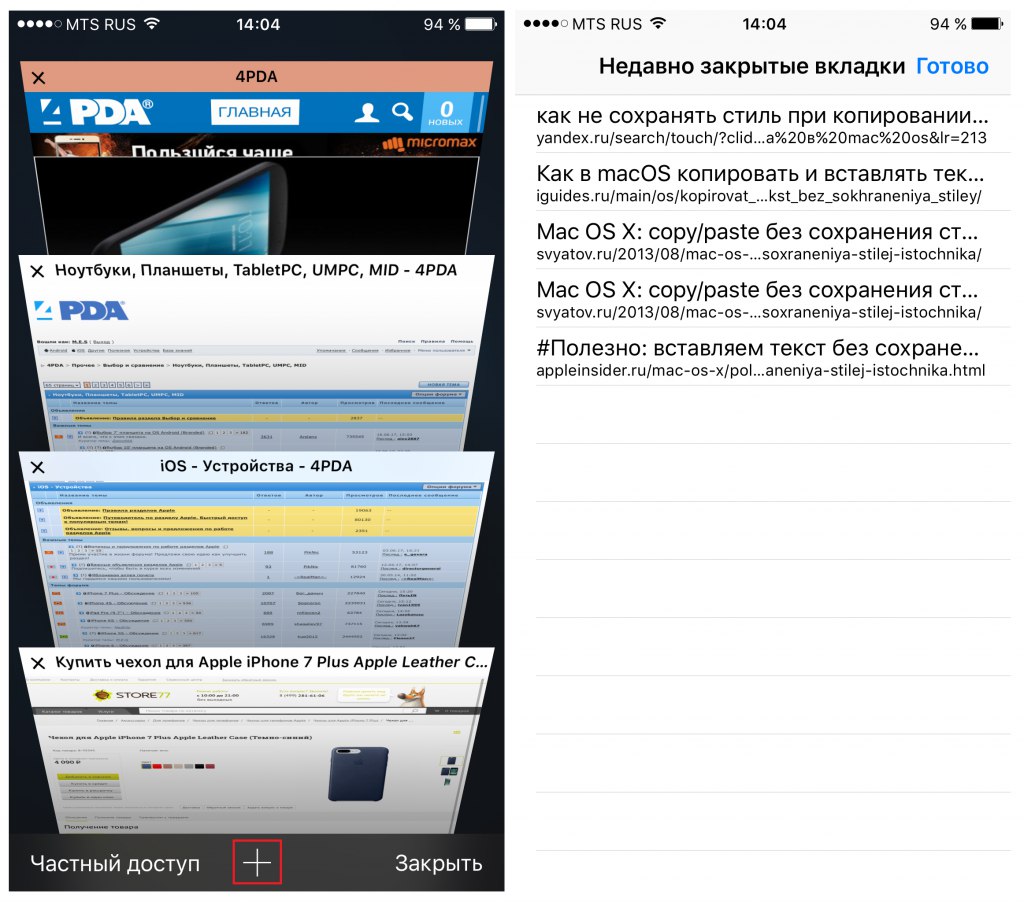Tap Wi-Fi icon in right status bar
The image size is (1024, 902).
658,24
